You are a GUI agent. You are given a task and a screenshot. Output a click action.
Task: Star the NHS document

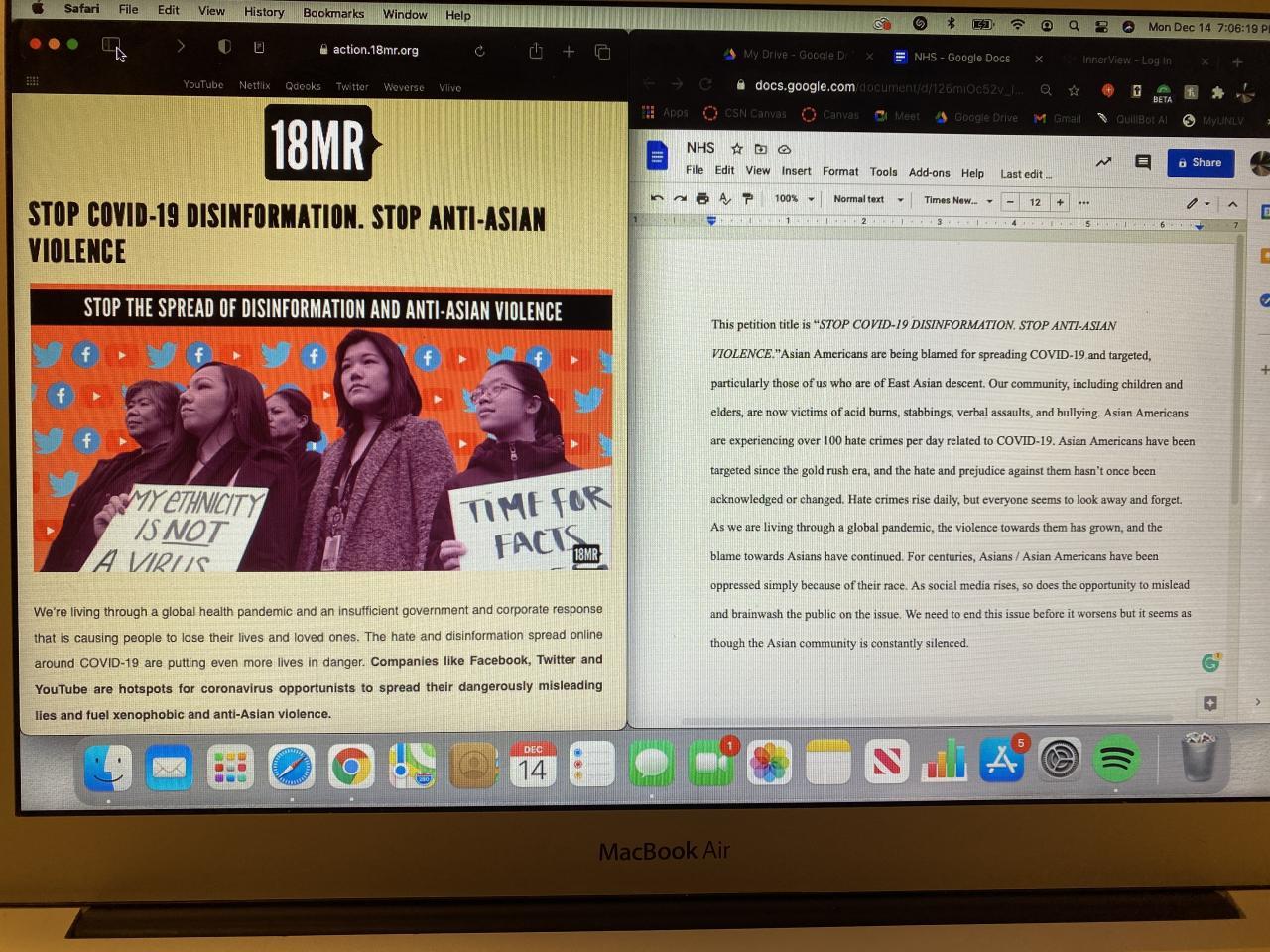tap(737, 149)
